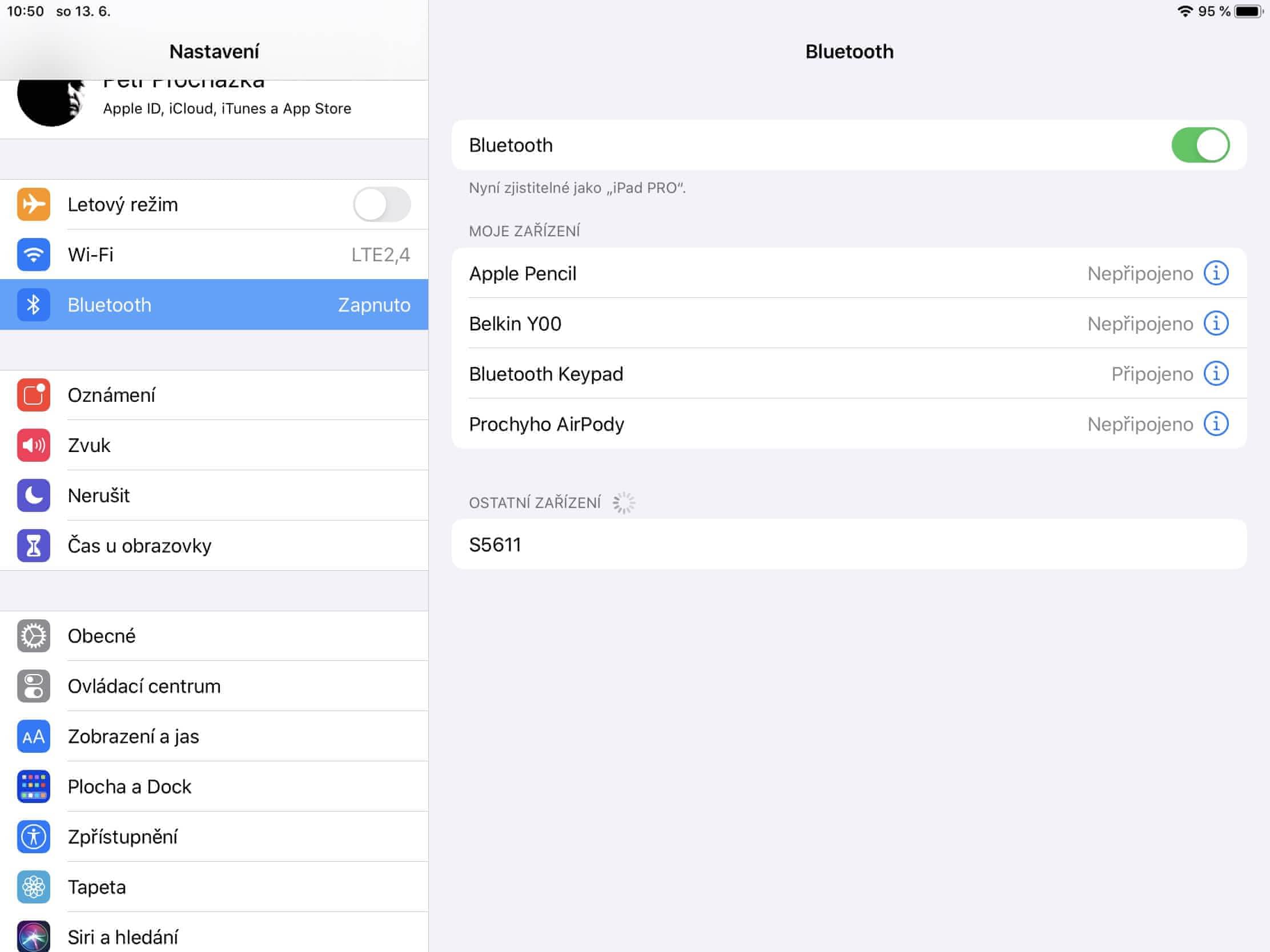Viewport: 1270px width, 952px height.
Task: Select Čas u obrazovky menu item
Action: 139,545
